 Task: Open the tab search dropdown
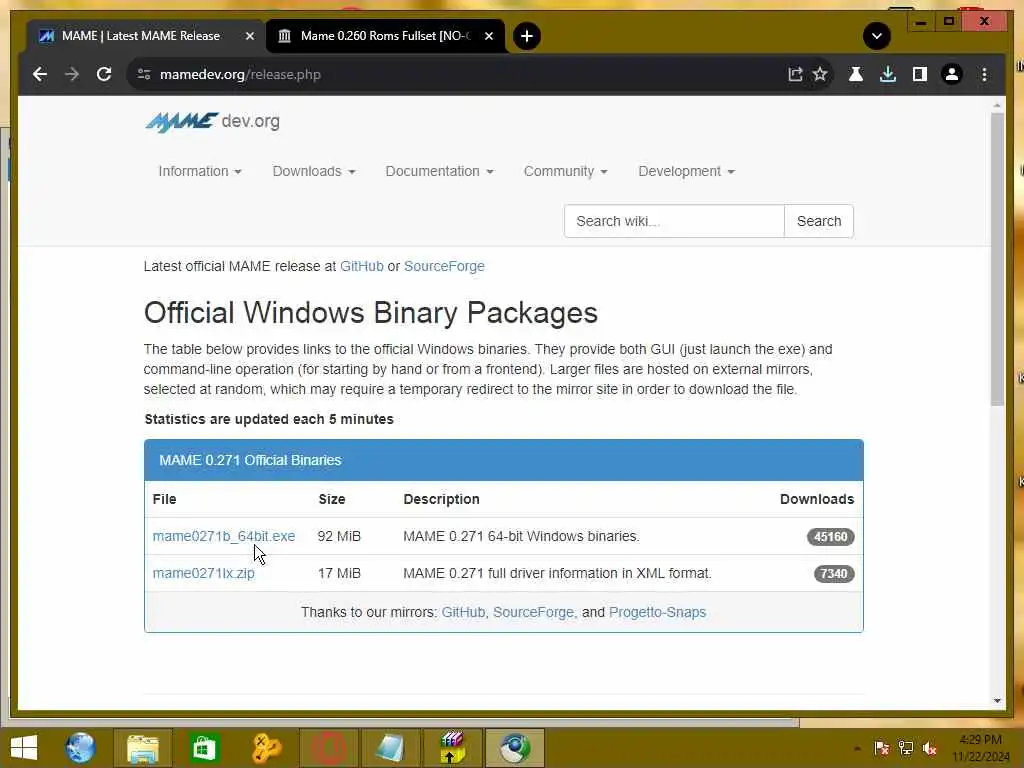876,36
